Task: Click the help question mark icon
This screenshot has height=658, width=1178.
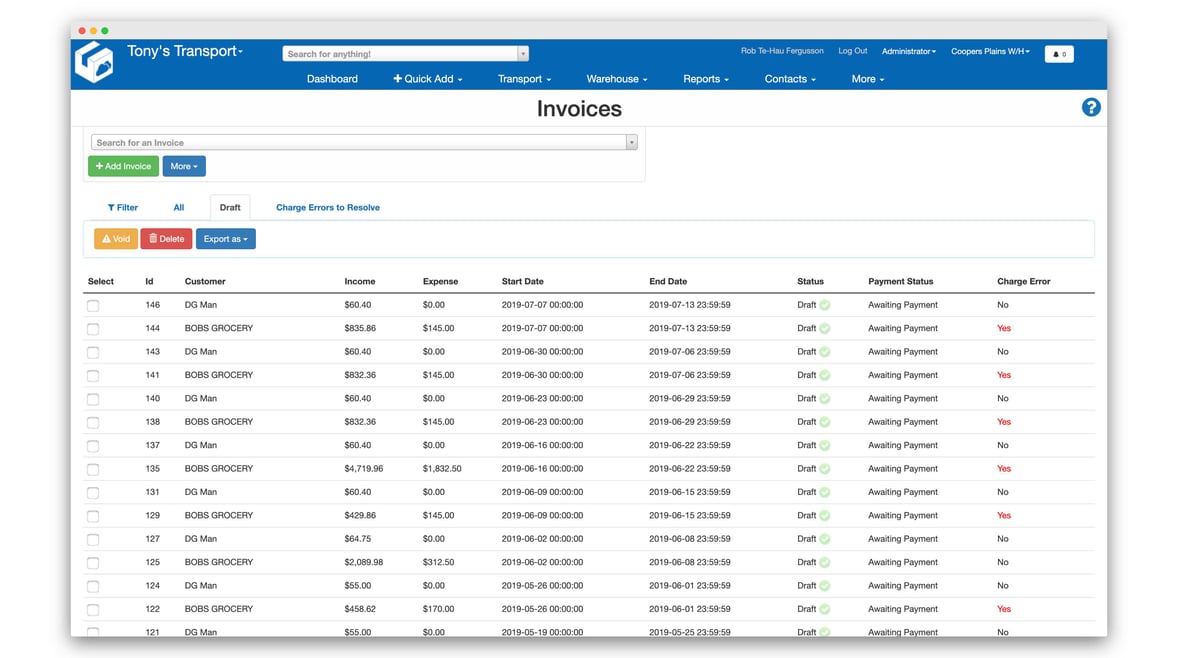Action: [x=1091, y=106]
